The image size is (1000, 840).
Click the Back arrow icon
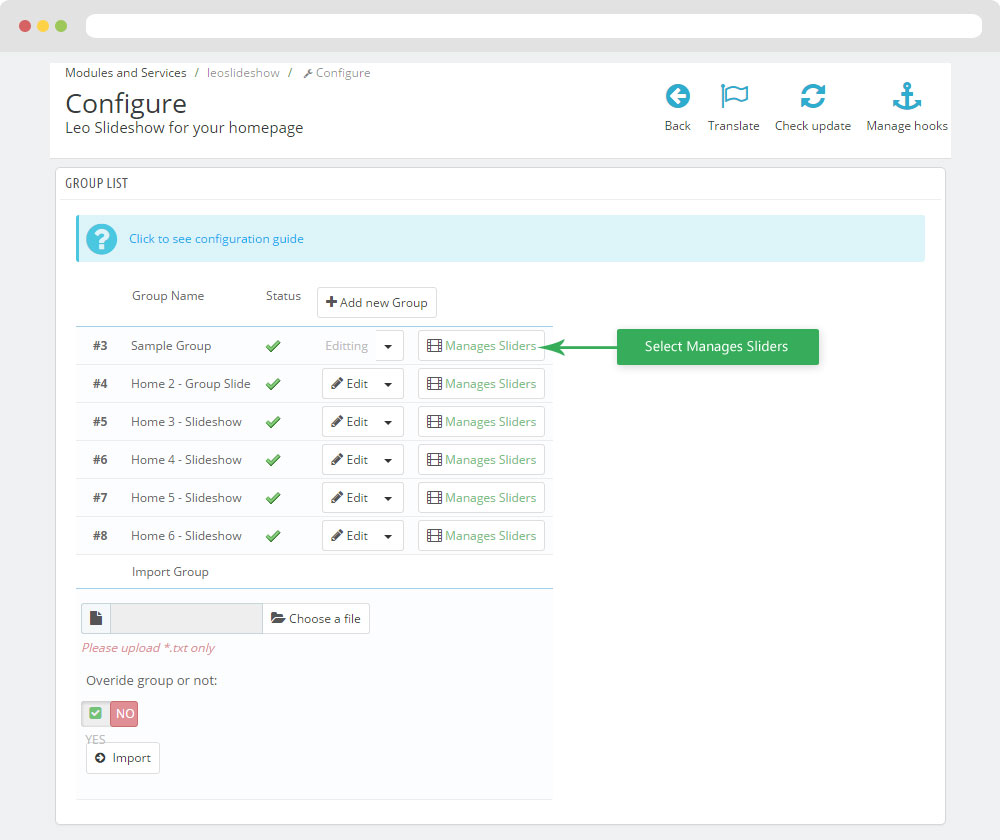point(677,96)
